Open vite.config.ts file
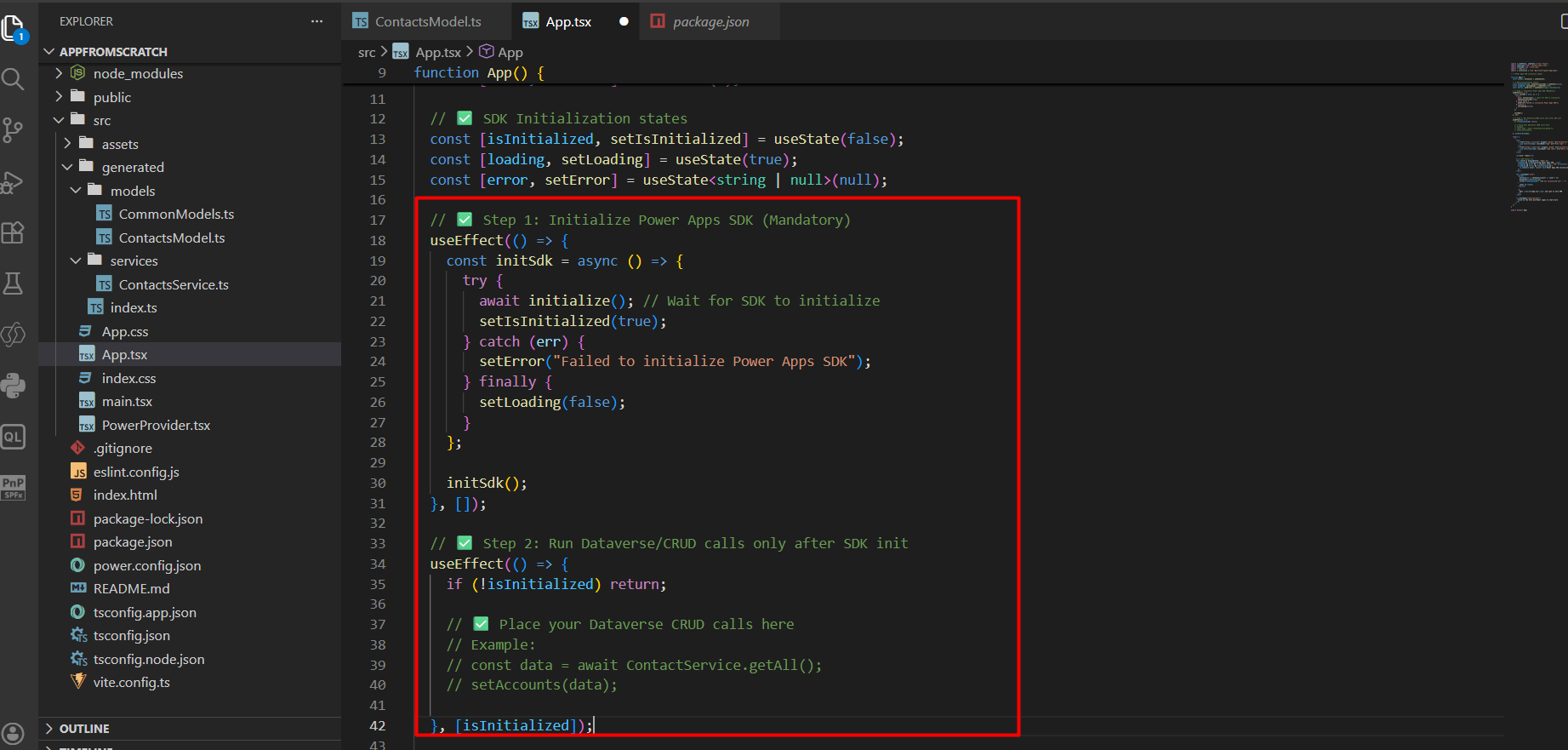This screenshot has height=750, width=1568. [131, 683]
